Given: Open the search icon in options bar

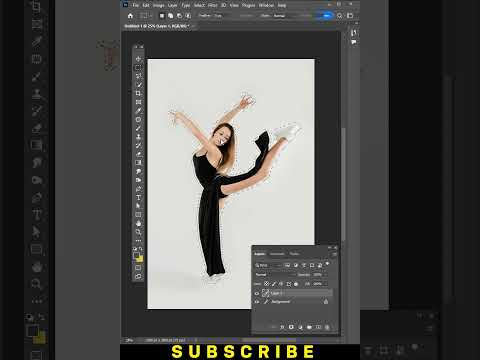Looking at the screenshot, I should (x=340, y=16).
